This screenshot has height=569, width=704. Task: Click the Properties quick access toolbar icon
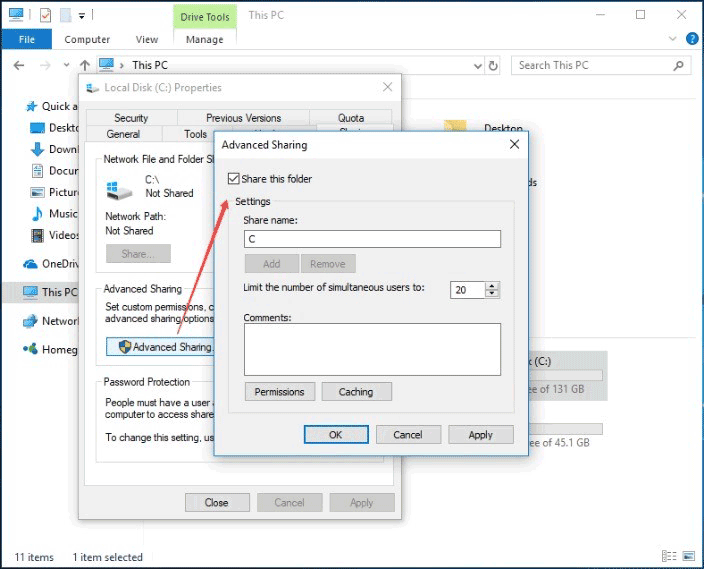tap(45, 15)
